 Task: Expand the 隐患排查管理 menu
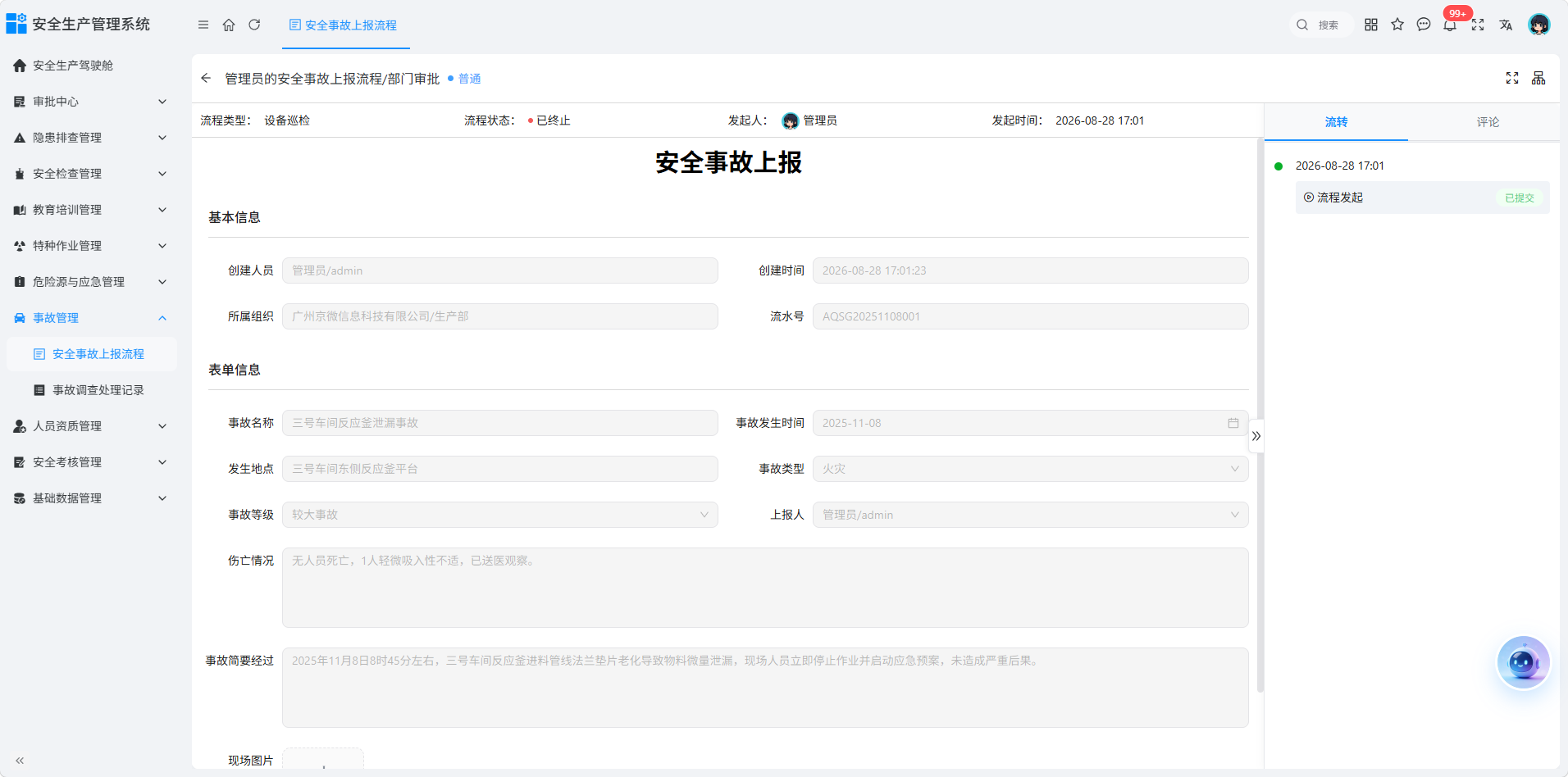tap(91, 138)
